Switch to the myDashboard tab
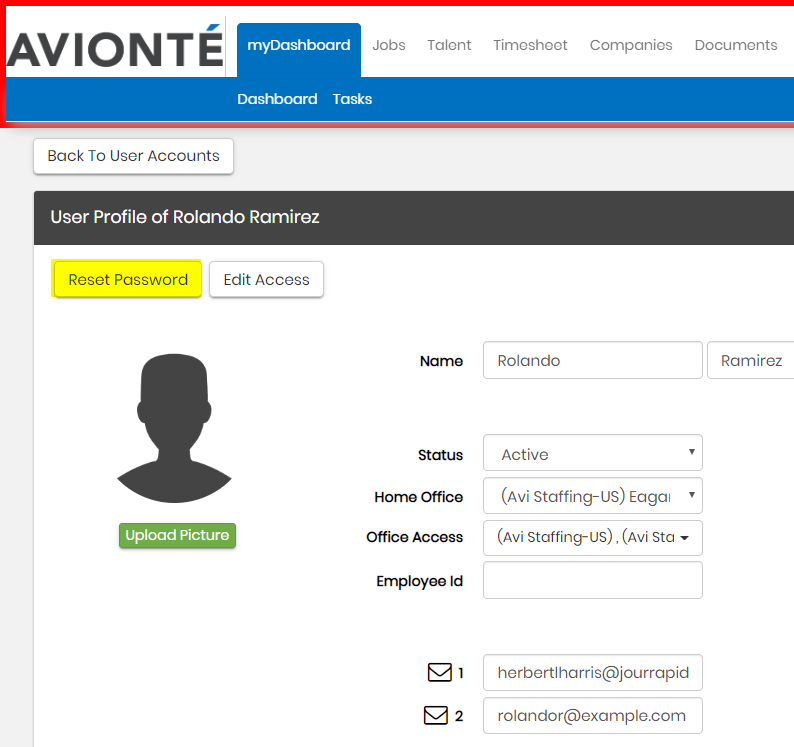 click(x=298, y=45)
